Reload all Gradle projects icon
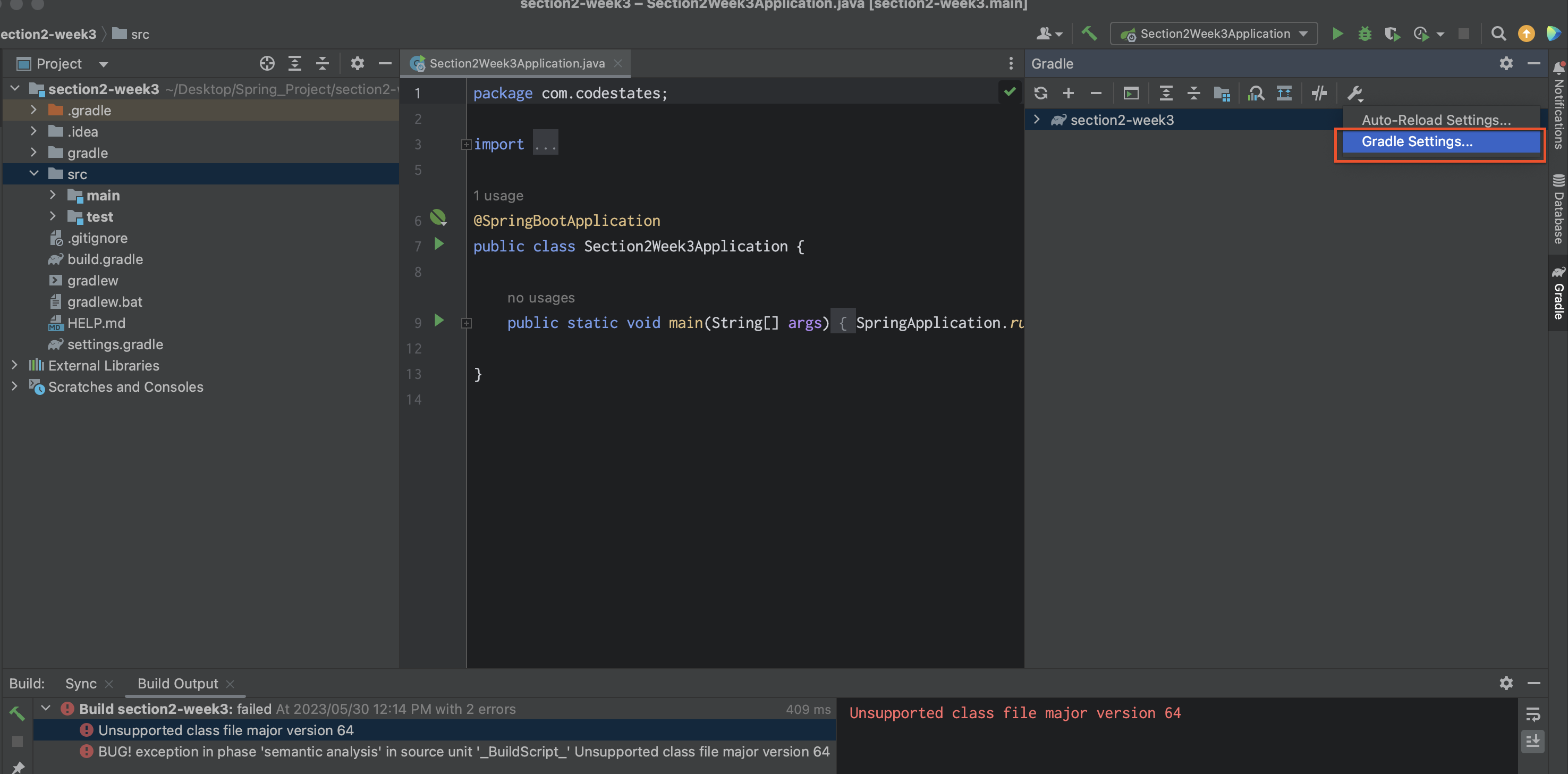This screenshot has width=1568, height=774. [x=1040, y=93]
